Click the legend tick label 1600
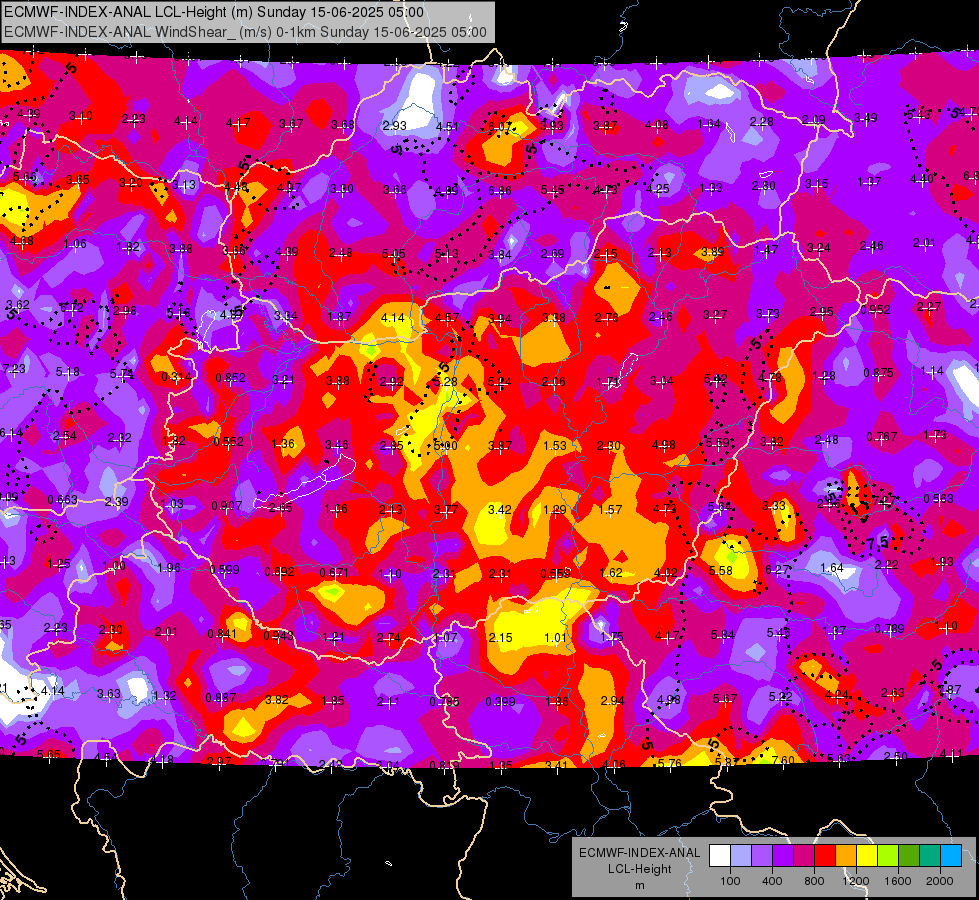979x900 pixels. (897, 881)
